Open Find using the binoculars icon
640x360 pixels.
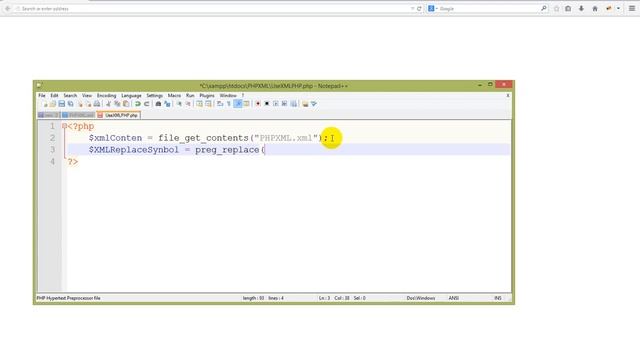(x=158, y=104)
